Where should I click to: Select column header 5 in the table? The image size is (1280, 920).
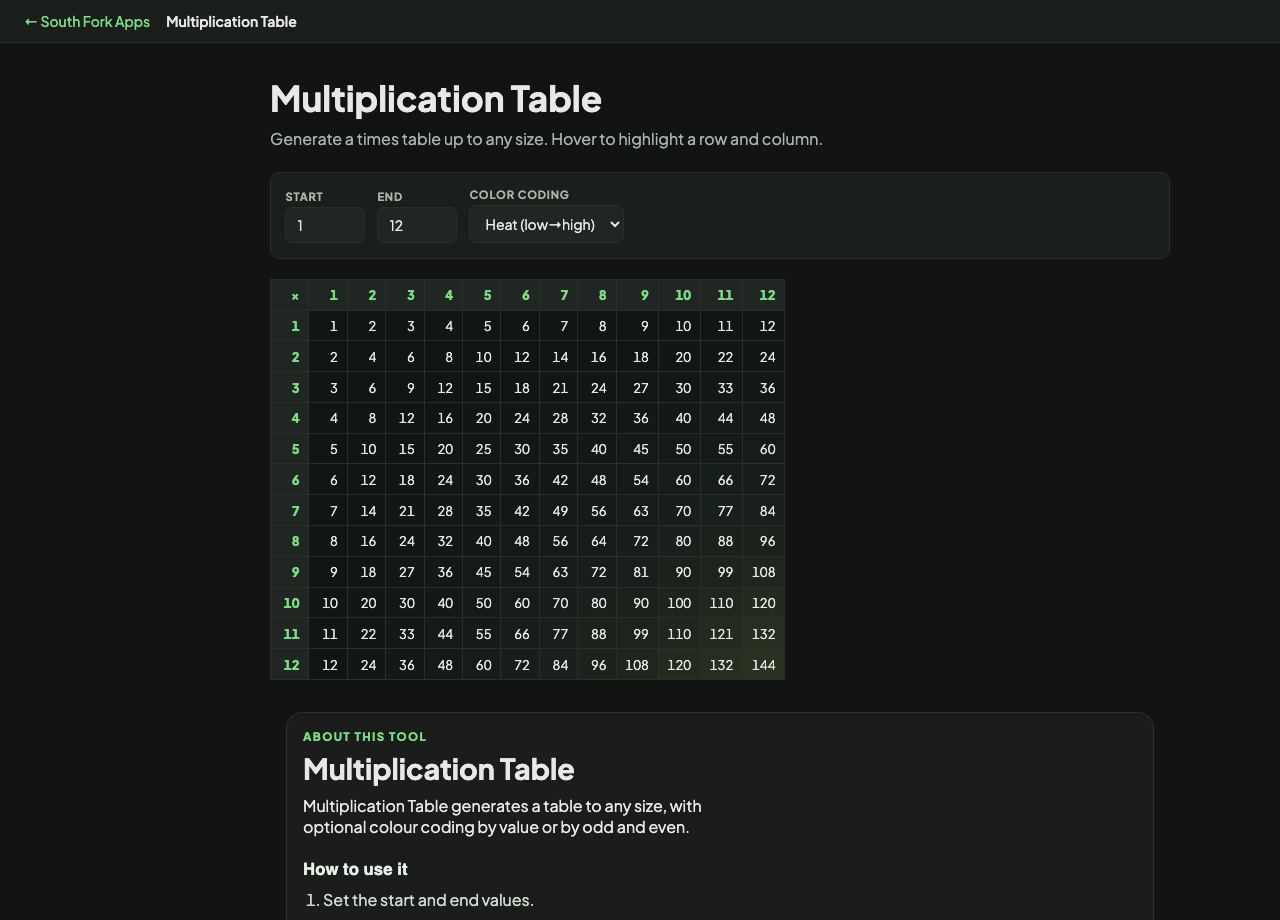[482, 295]
